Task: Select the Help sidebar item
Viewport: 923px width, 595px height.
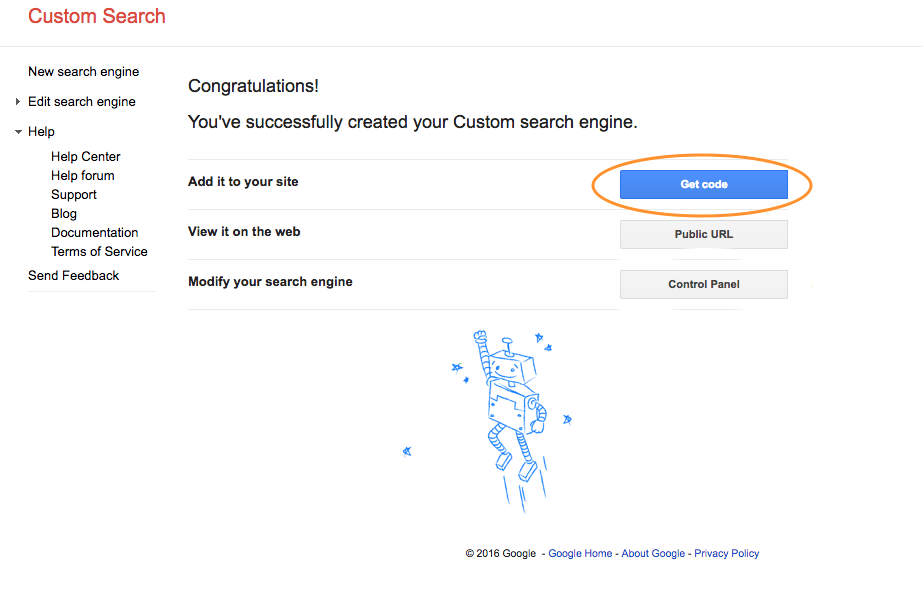Action: pyautogui.click(x=42, y=131)
